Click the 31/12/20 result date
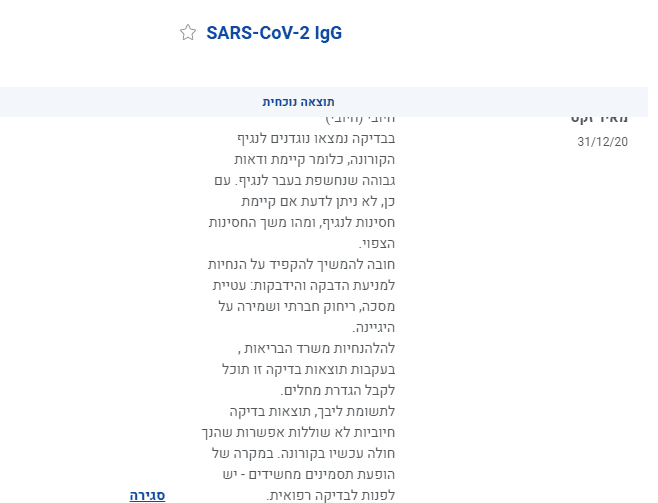This screenshot has height=503, width=658. tap(603, 141)
